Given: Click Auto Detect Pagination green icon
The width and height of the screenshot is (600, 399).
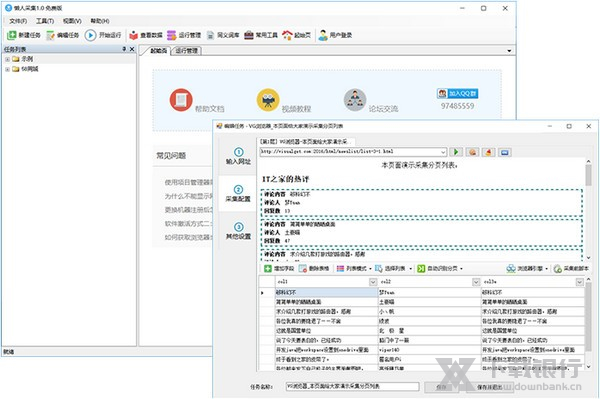Looking at the screenshot, I should (421, 269).
